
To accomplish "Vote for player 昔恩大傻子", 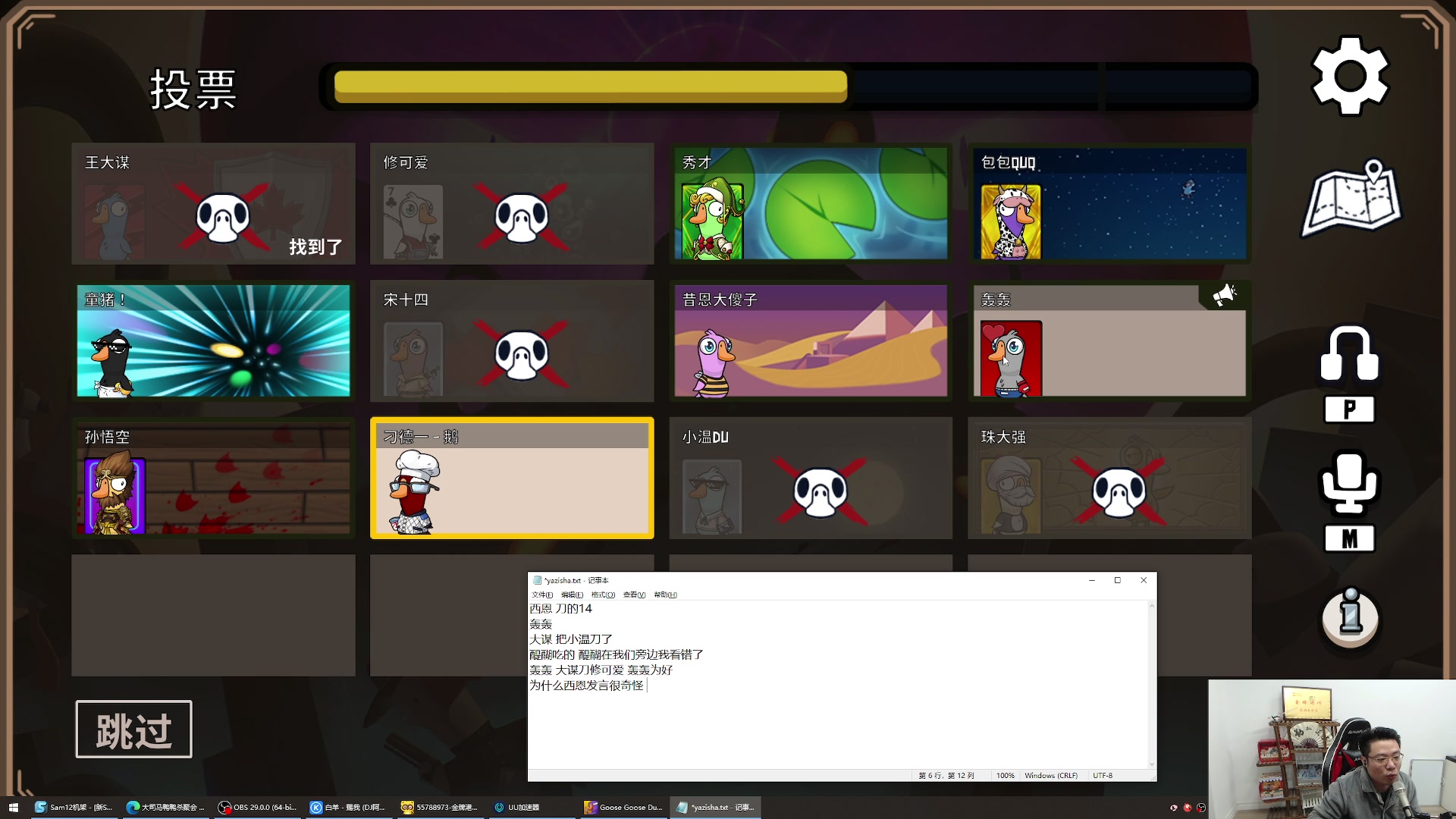I will 811,340.
